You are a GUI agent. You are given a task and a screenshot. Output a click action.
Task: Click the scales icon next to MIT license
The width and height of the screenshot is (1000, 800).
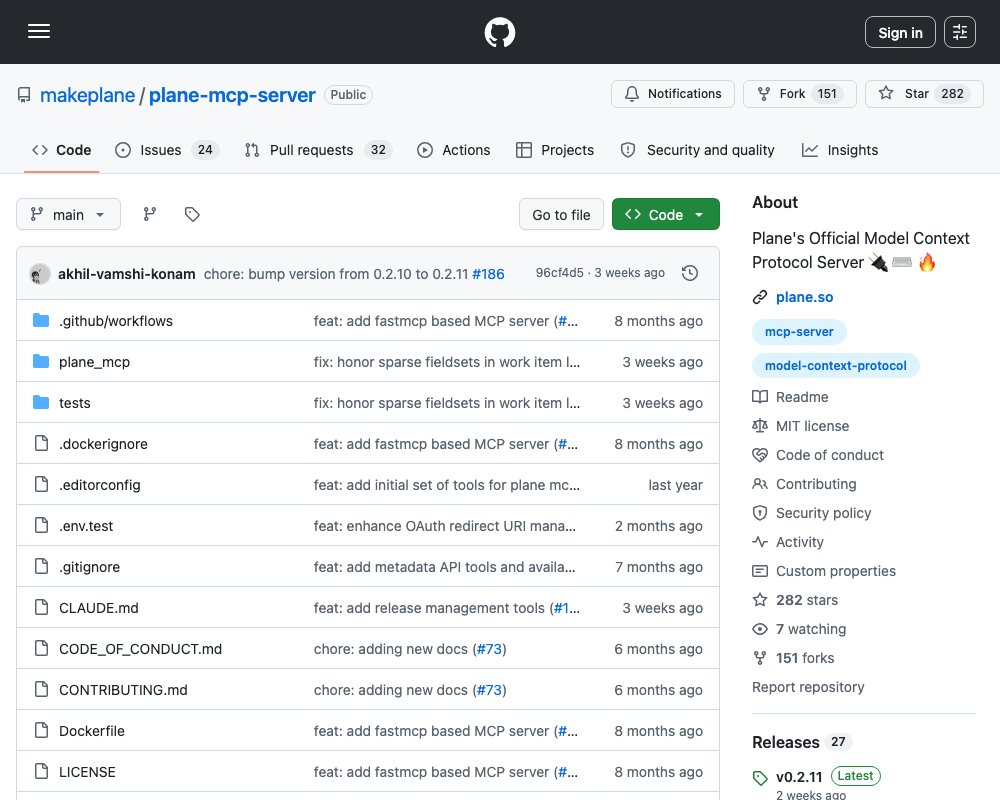tap(760, 426)
